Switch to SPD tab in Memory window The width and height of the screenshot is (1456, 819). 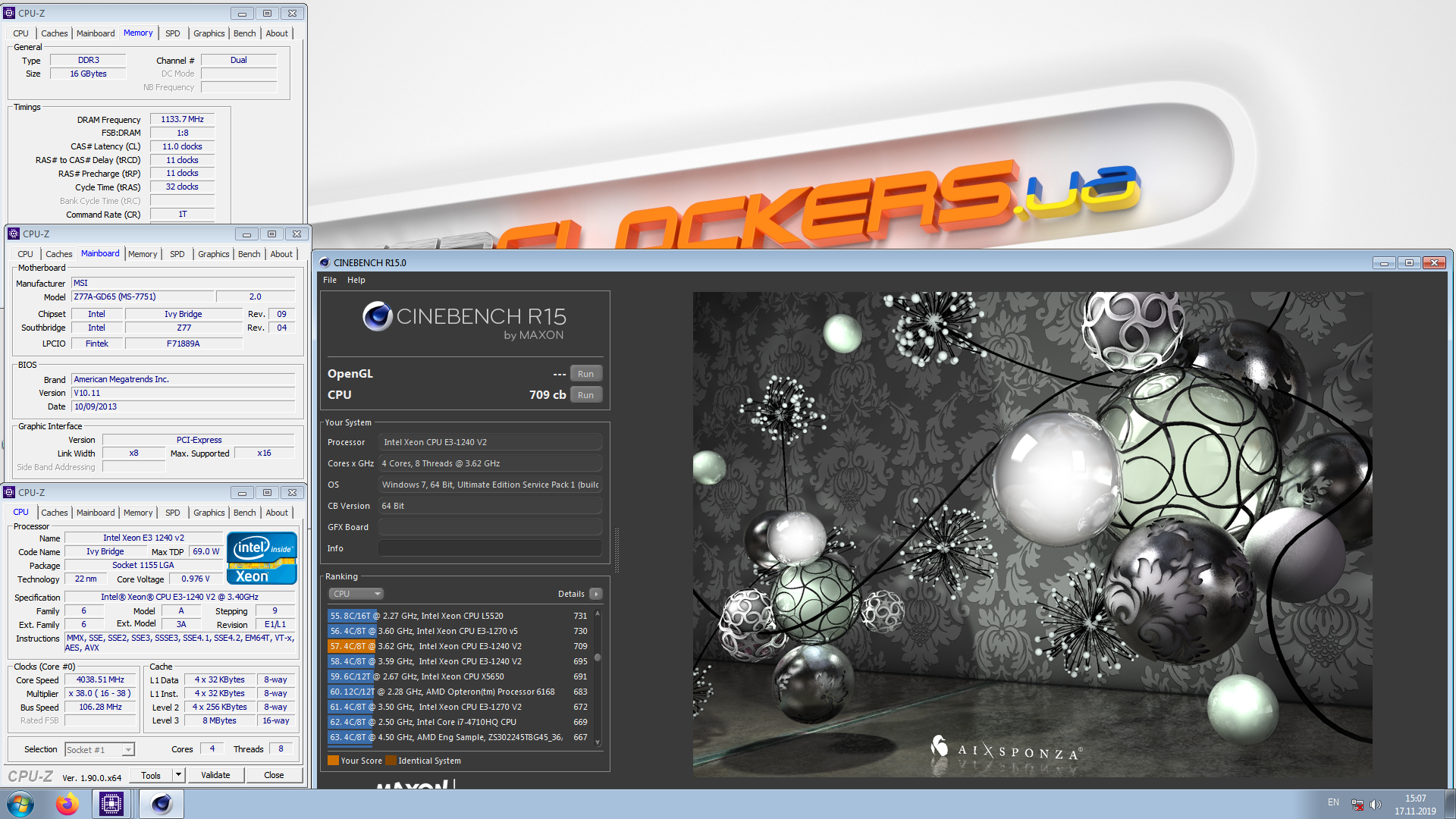(x=173, y=33)
